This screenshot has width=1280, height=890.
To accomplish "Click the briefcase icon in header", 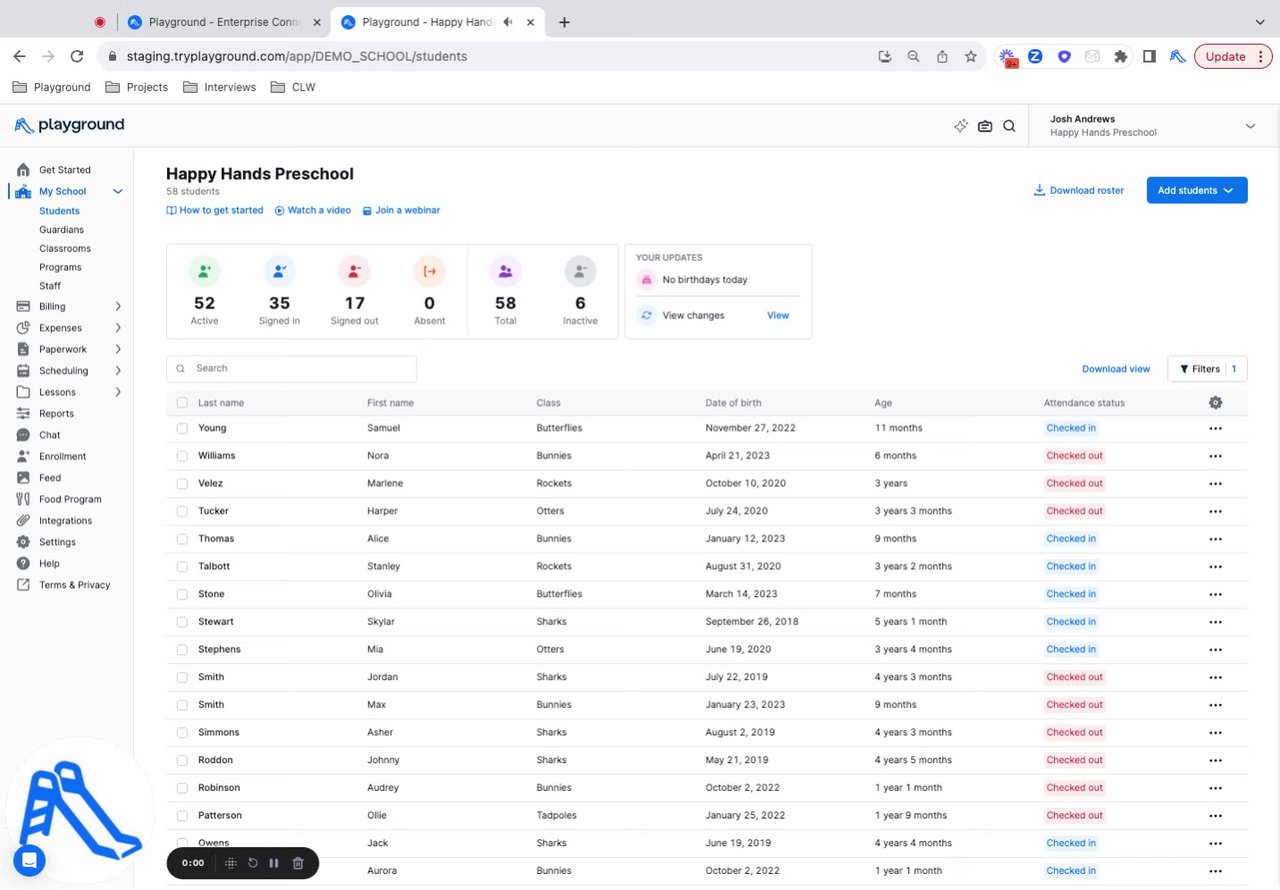I will pos(985,126).
